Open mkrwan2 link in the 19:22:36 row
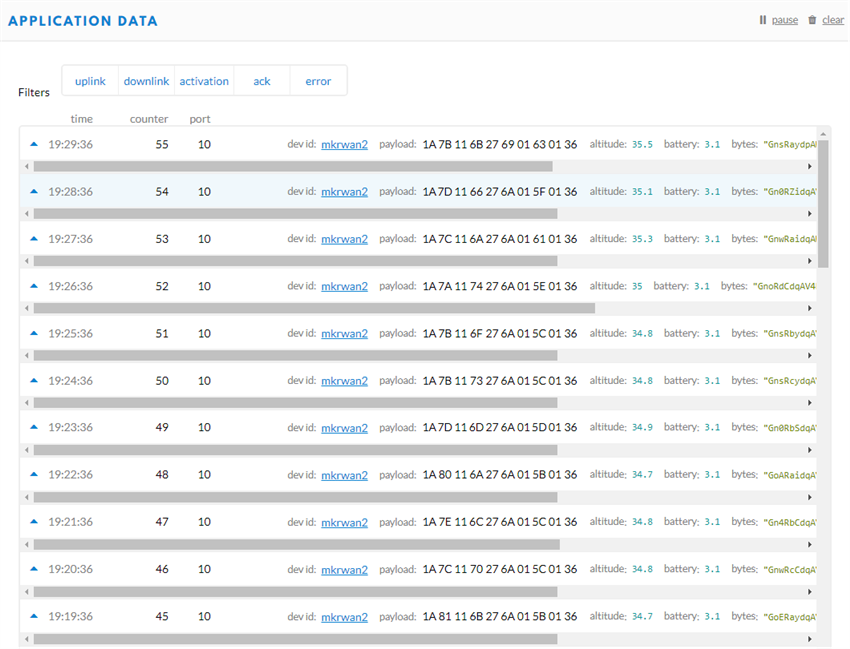Screen dimensions: 850x649 click(x=344, y=475)
